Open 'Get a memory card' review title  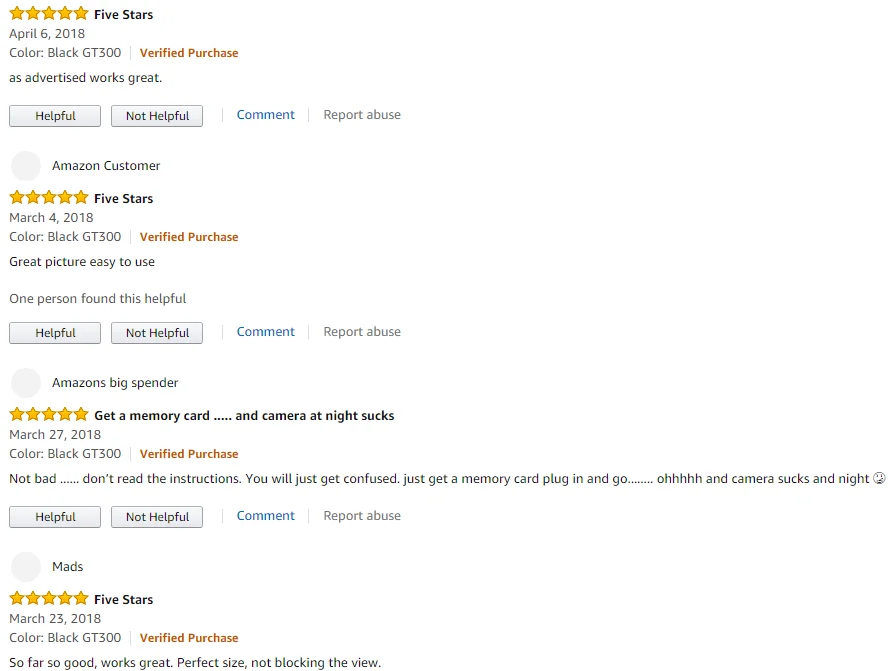tap(244, 415)
